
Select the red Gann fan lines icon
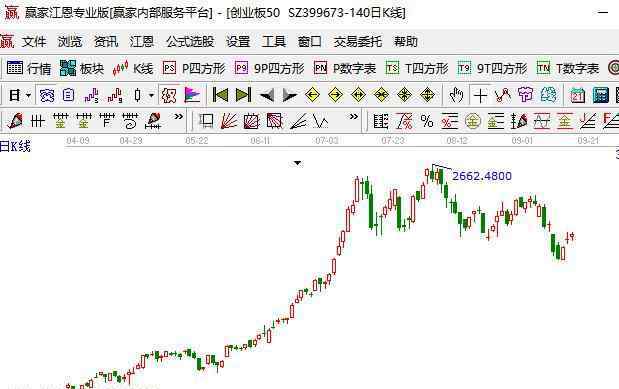click(x=229, y=121)
